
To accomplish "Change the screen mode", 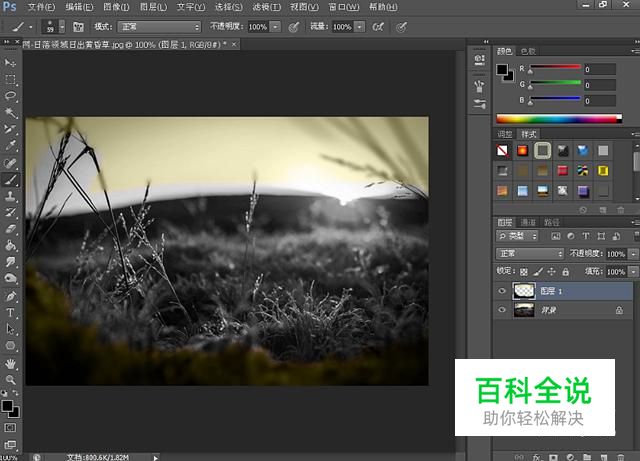I will click(x=10, y=444).
